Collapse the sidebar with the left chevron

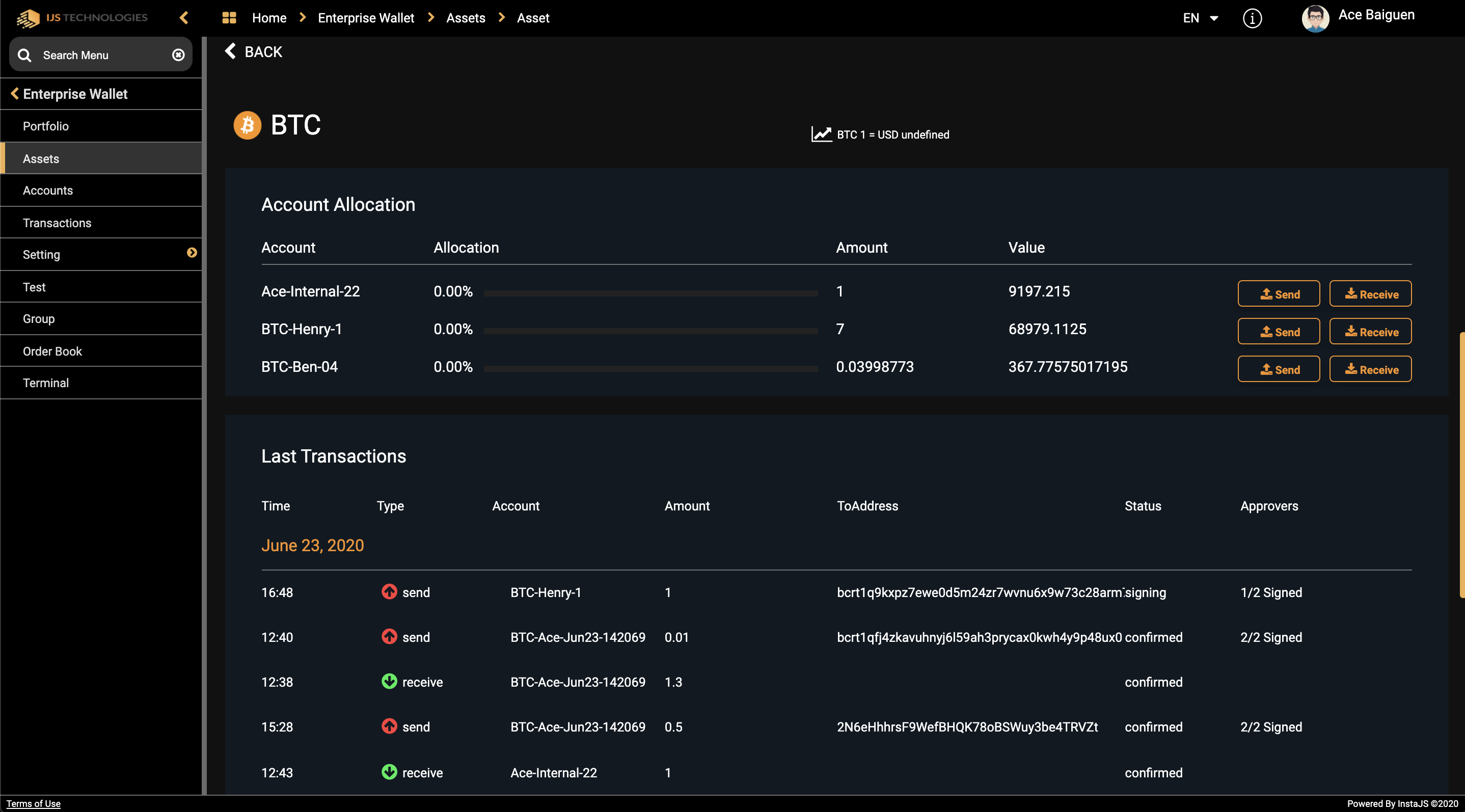tap(184, 18)
